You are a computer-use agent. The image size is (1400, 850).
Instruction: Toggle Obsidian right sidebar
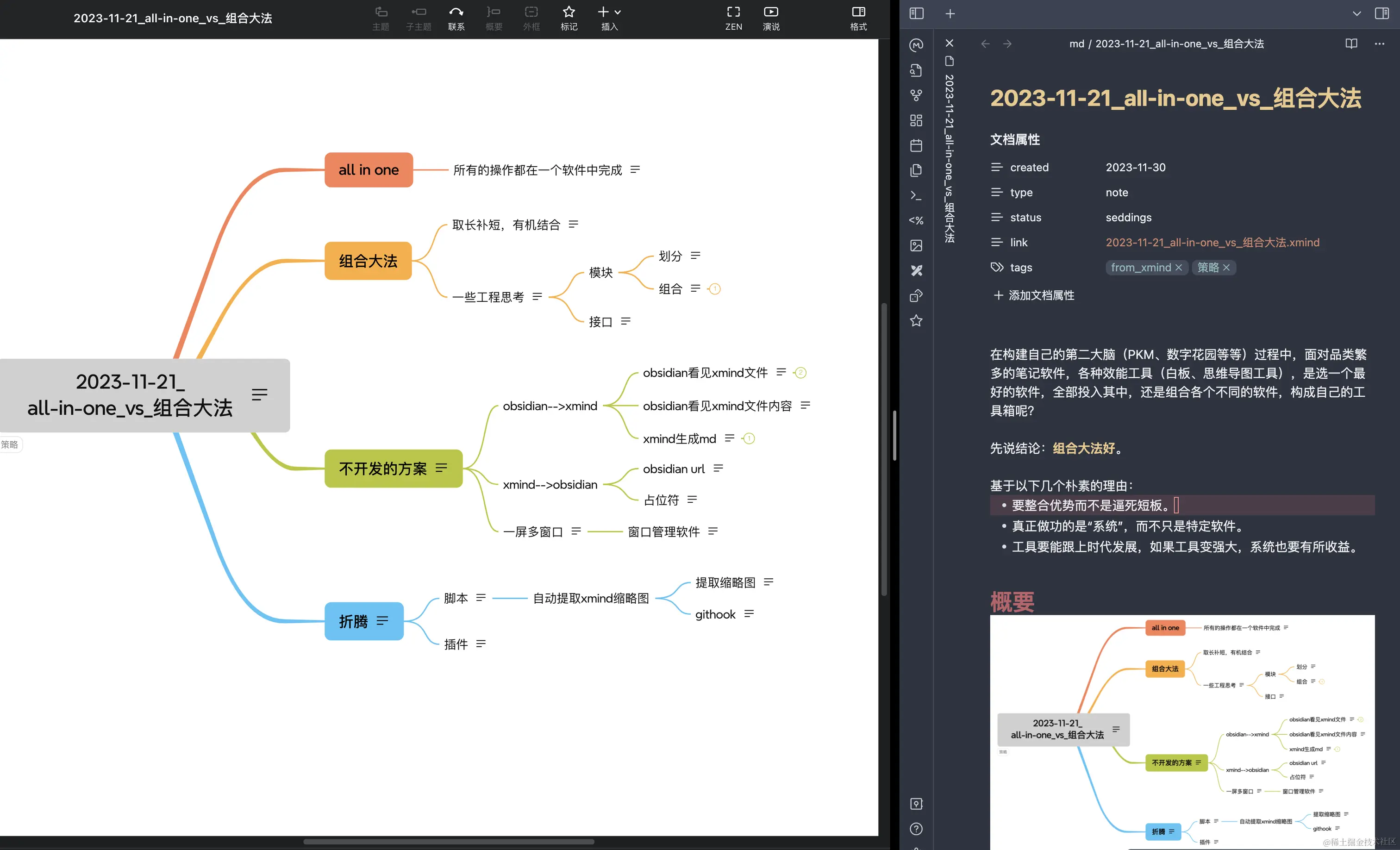point(1382,13)
